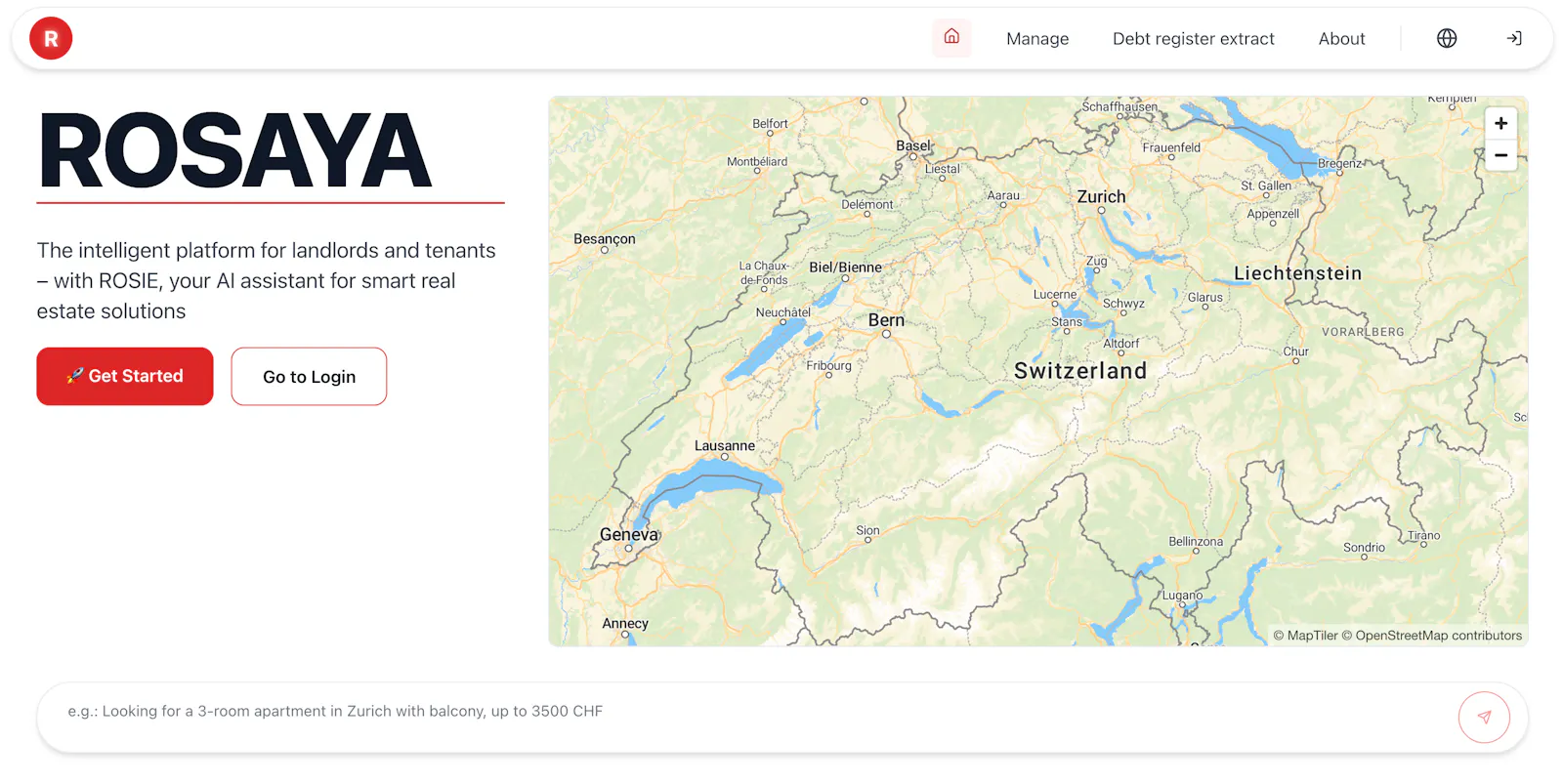Screen dimensions: 1563x784
Task: Click Aarau label on the map
Action: 1003,195
